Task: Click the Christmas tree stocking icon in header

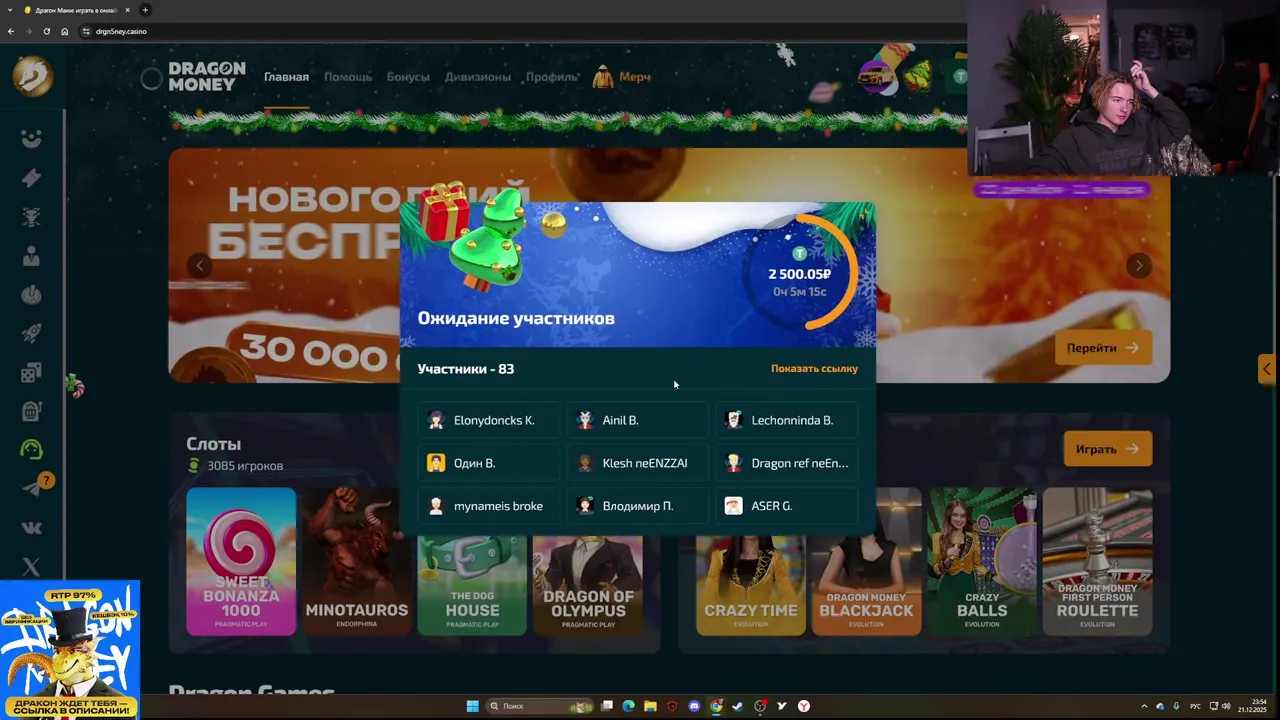Action: tap(918, 75)
